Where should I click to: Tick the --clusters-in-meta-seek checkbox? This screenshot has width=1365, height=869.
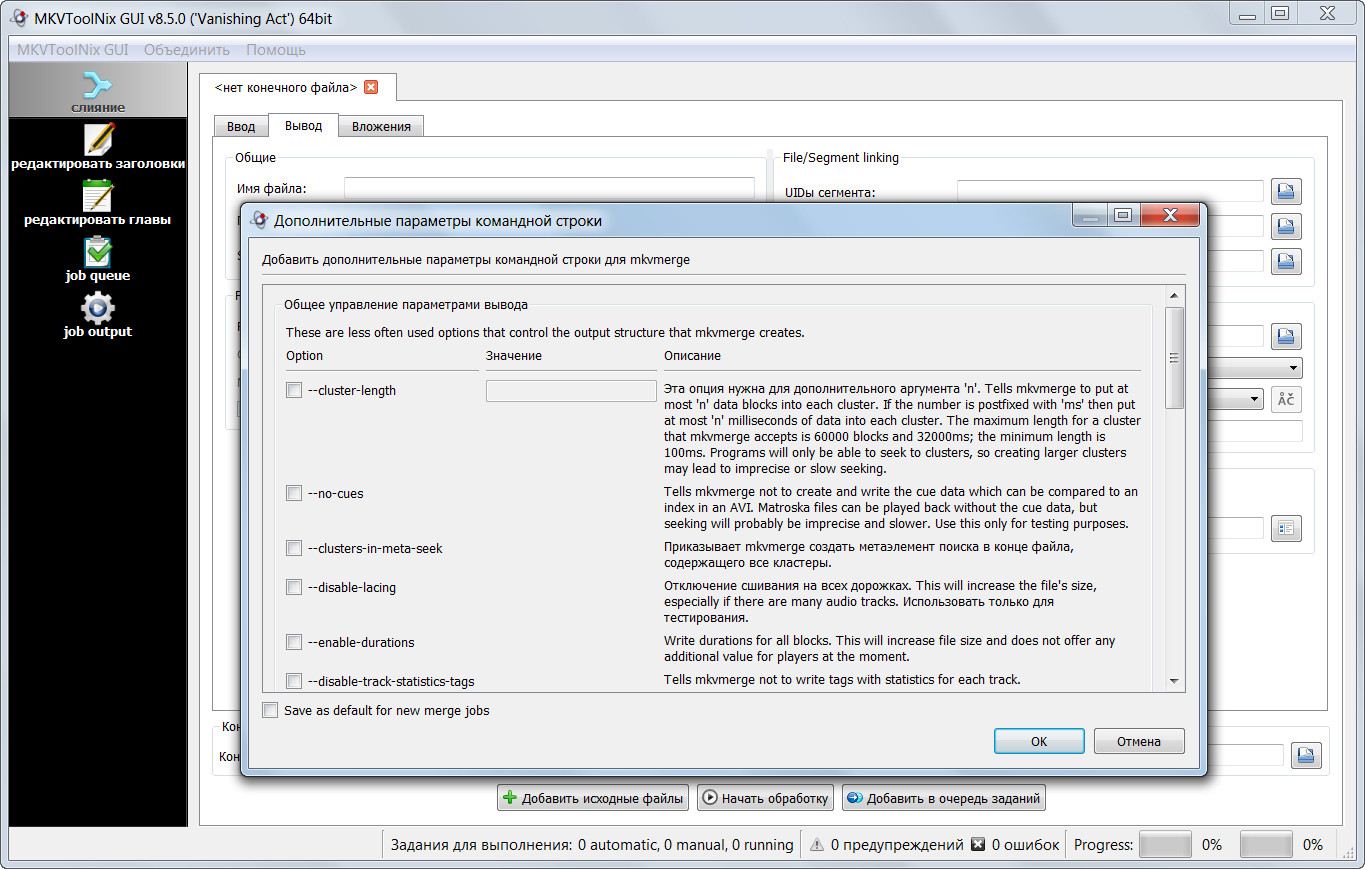[x=294, y=548]
